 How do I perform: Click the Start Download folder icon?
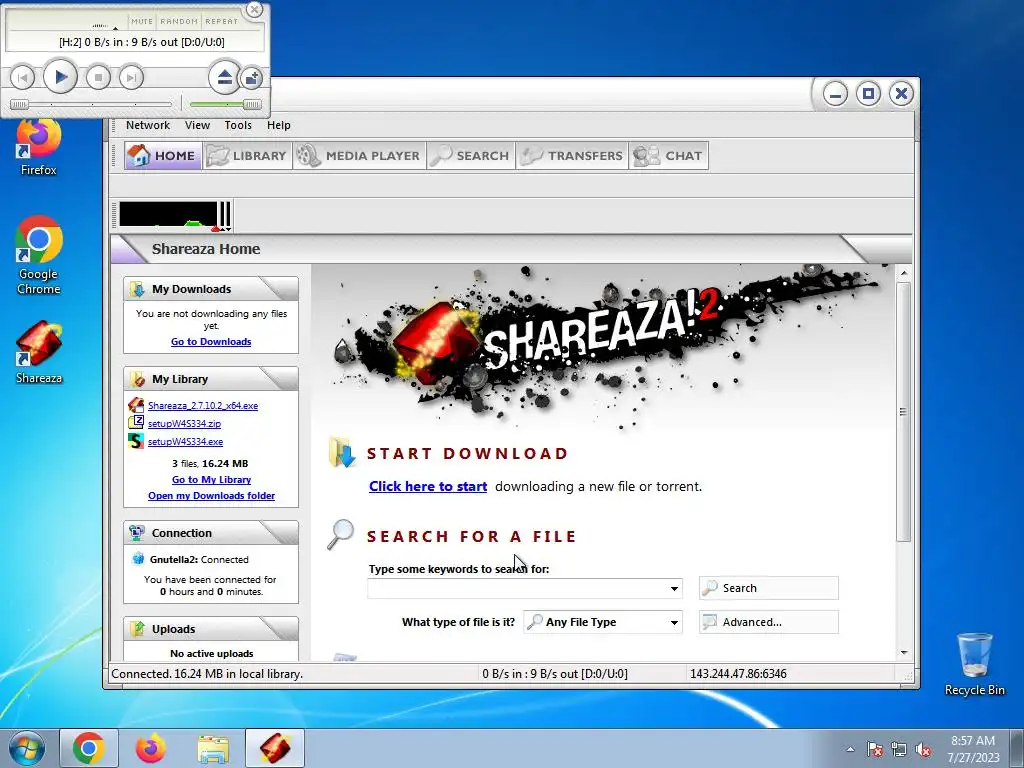pos(342,453)
